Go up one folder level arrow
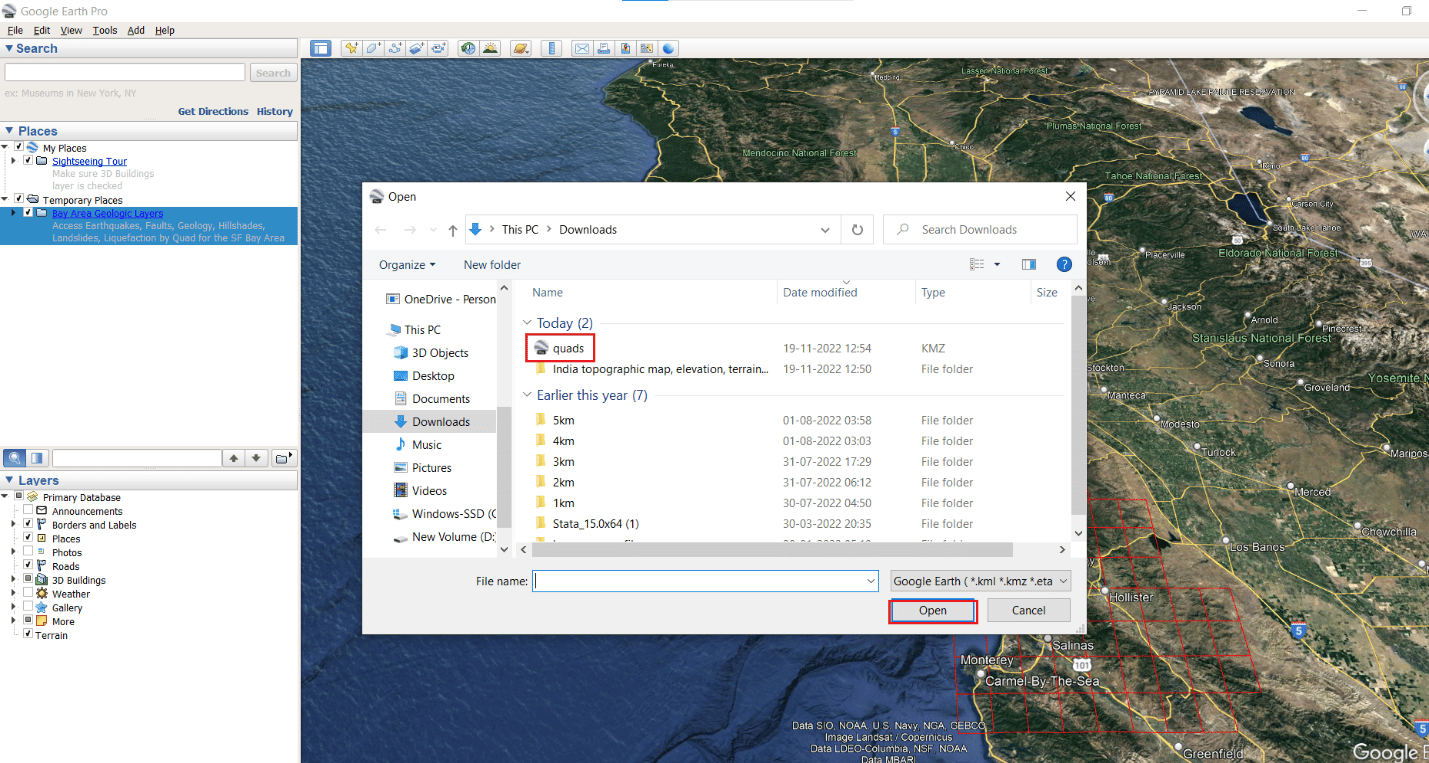Image resolution: width=1429 pixels, height=763 pixels. [453, 230]
